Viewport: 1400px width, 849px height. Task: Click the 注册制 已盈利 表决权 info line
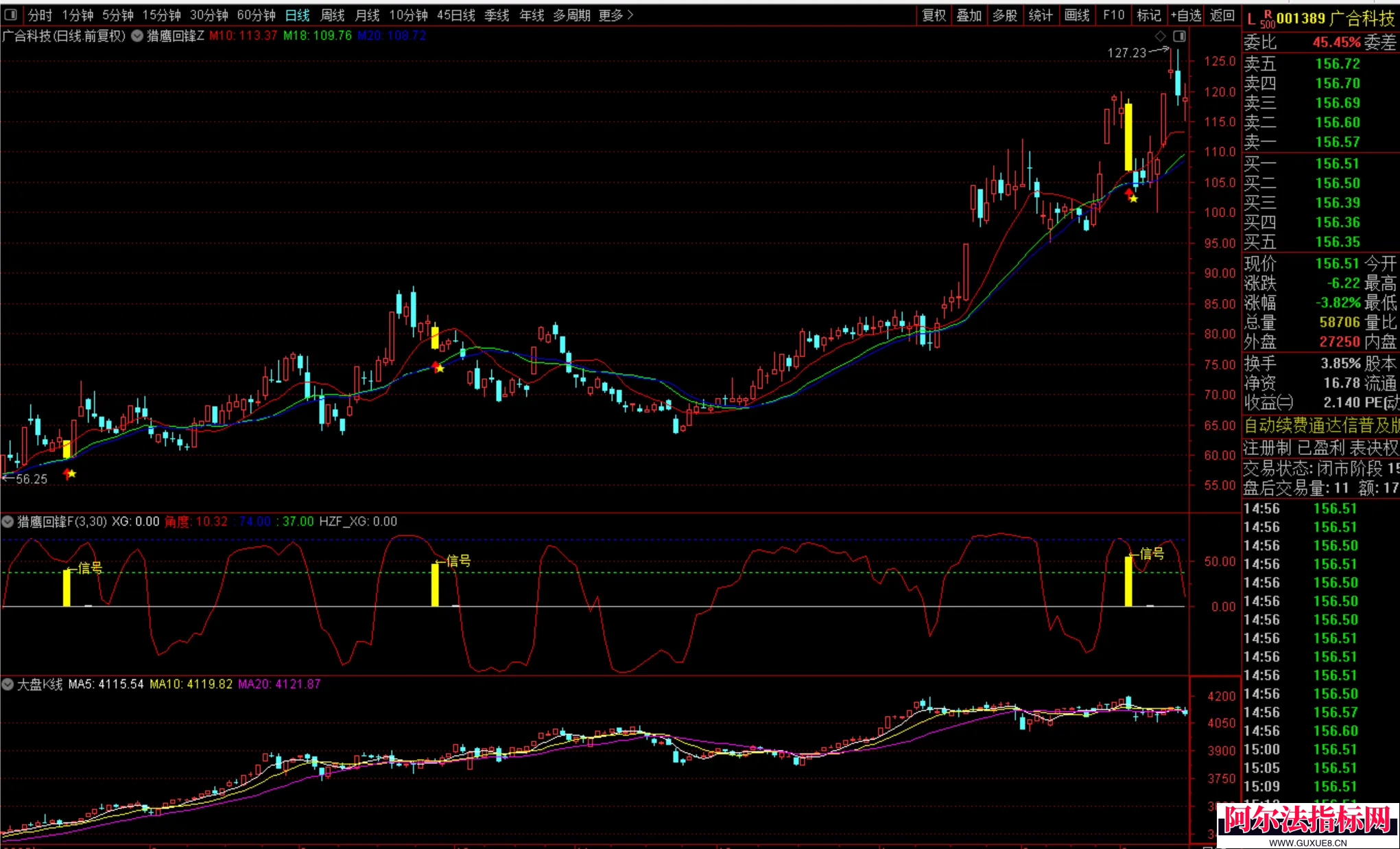[1321, 448]
